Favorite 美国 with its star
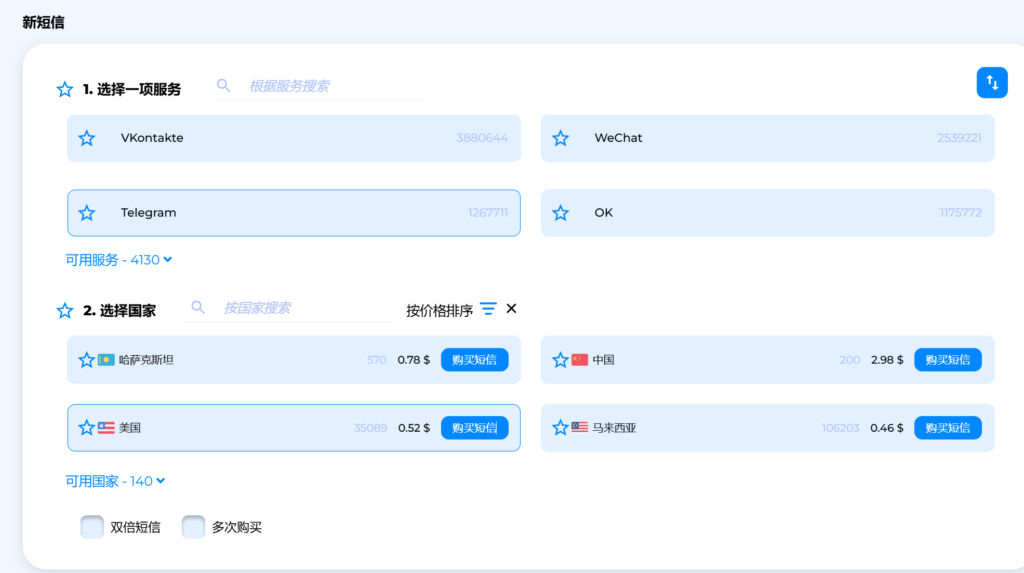 (86, 428)
